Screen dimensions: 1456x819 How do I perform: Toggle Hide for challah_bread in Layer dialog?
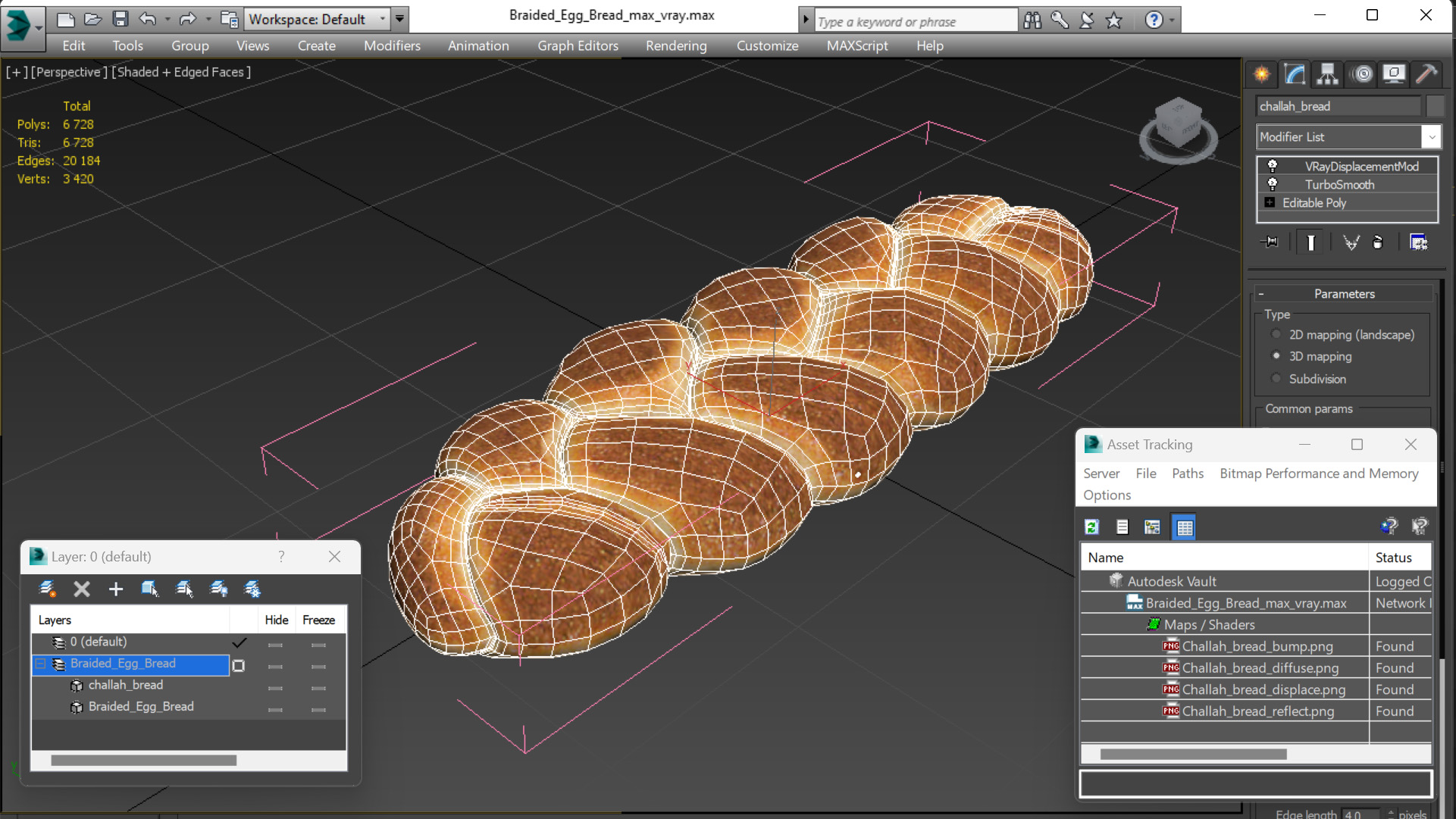275,688
